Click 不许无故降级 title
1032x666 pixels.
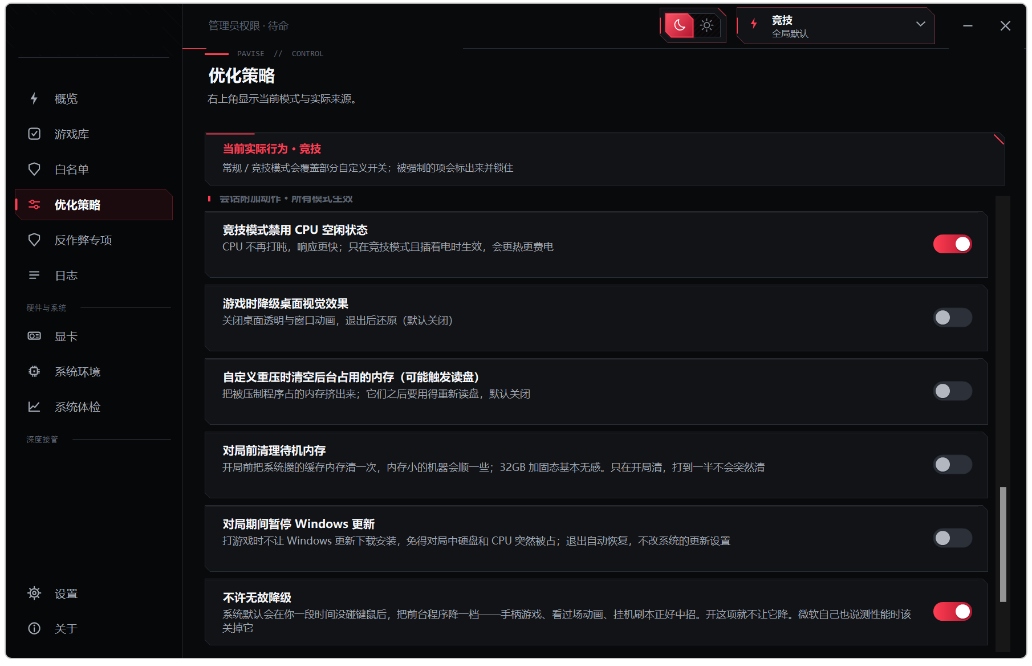(x=257, y=598)
